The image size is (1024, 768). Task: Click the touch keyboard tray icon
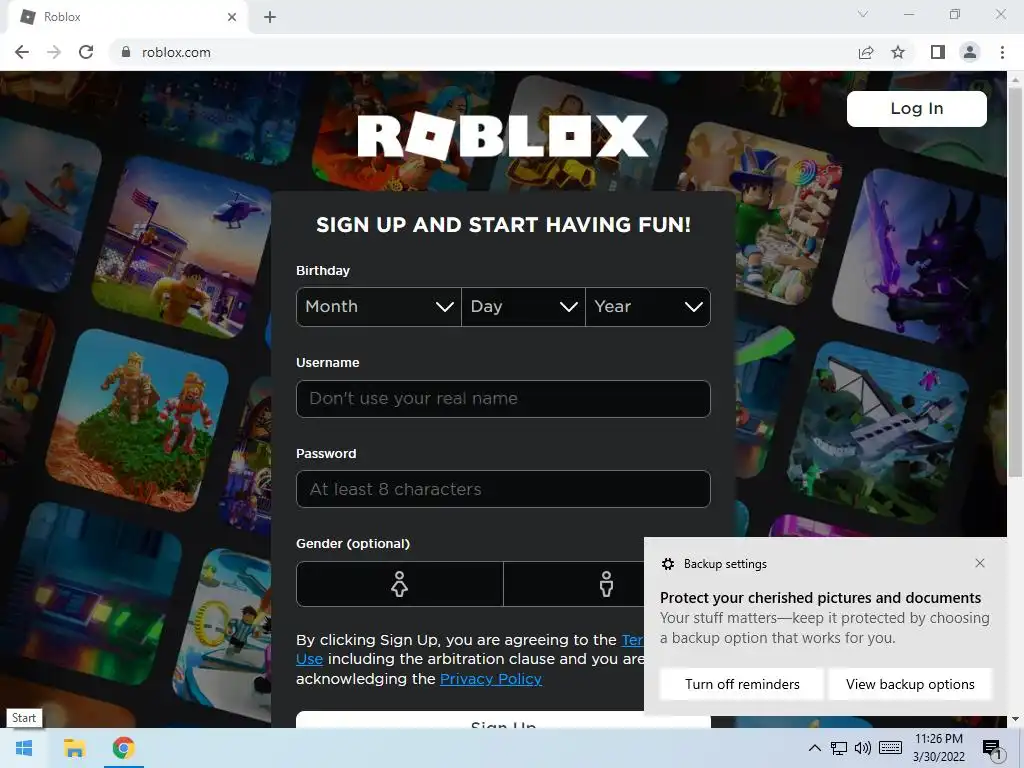pos(890,748)
